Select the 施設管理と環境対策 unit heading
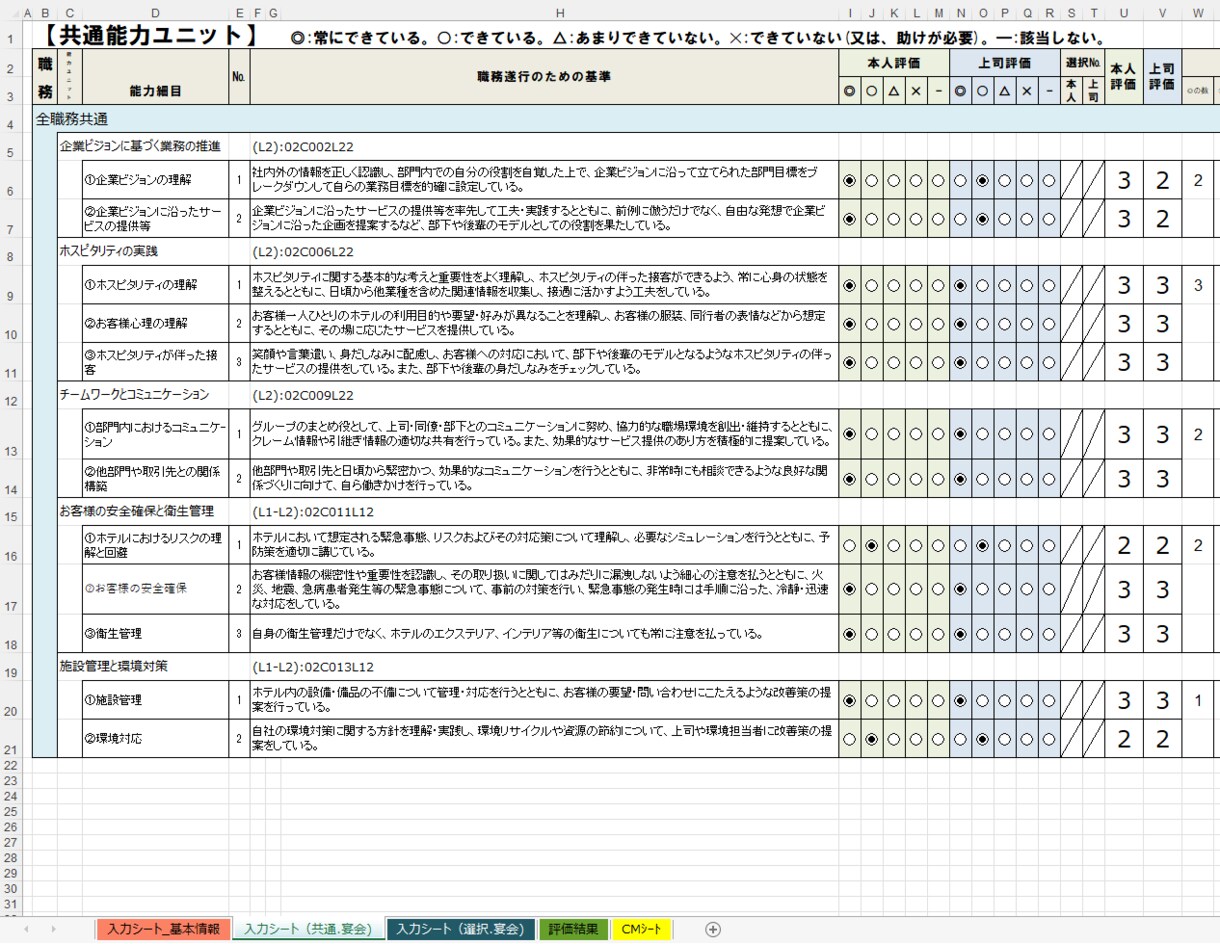 pyautogui.click(x=113, y=666)
